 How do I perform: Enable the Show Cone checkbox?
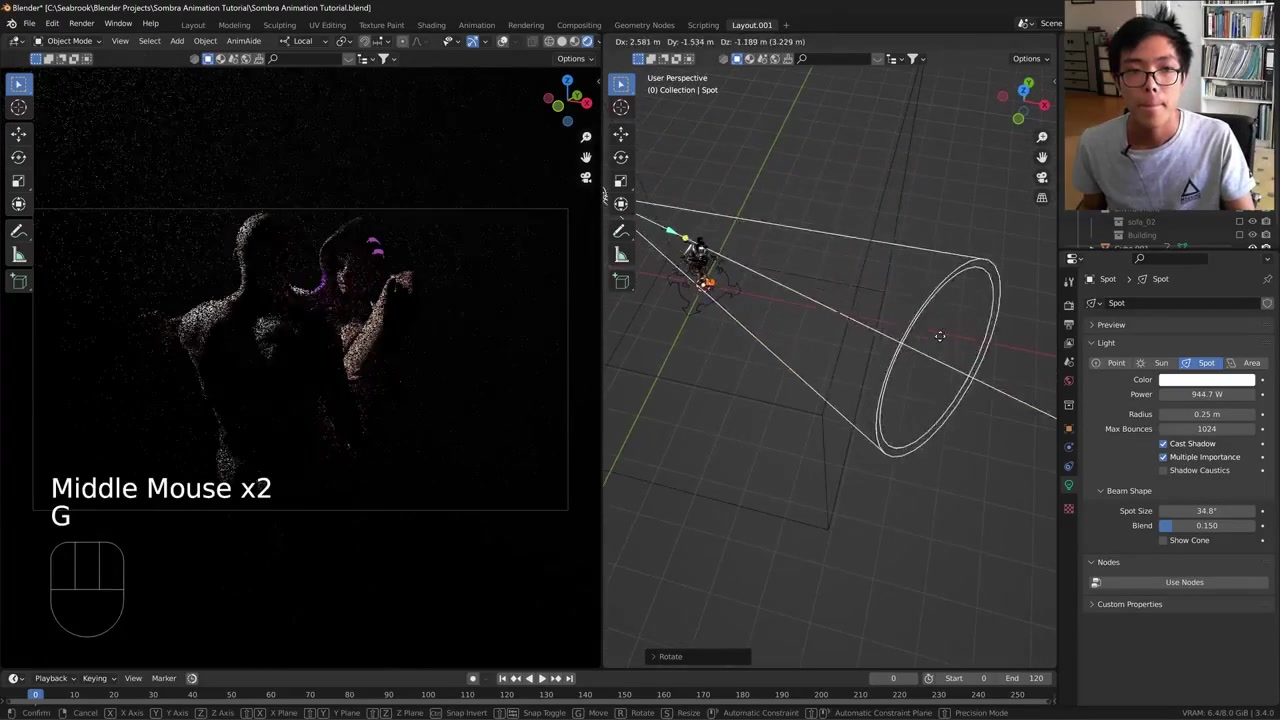(x=1163, y=541)
